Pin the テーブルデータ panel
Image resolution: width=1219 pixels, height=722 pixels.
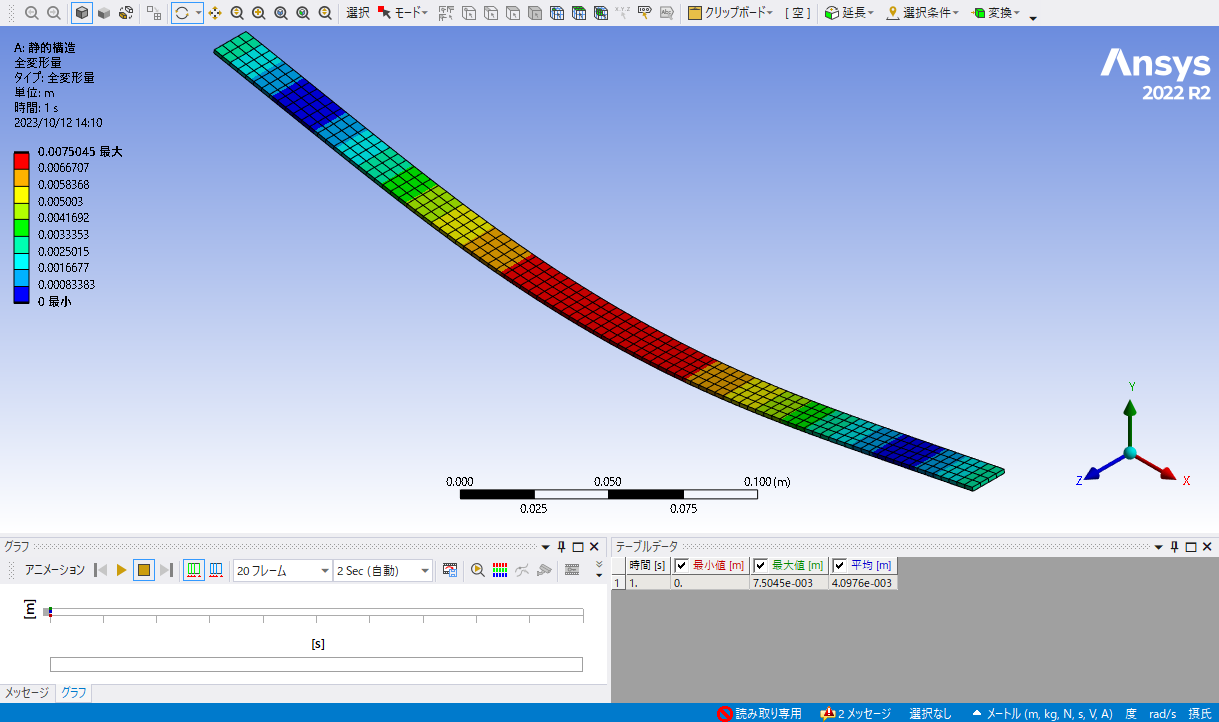point(1175,547)
